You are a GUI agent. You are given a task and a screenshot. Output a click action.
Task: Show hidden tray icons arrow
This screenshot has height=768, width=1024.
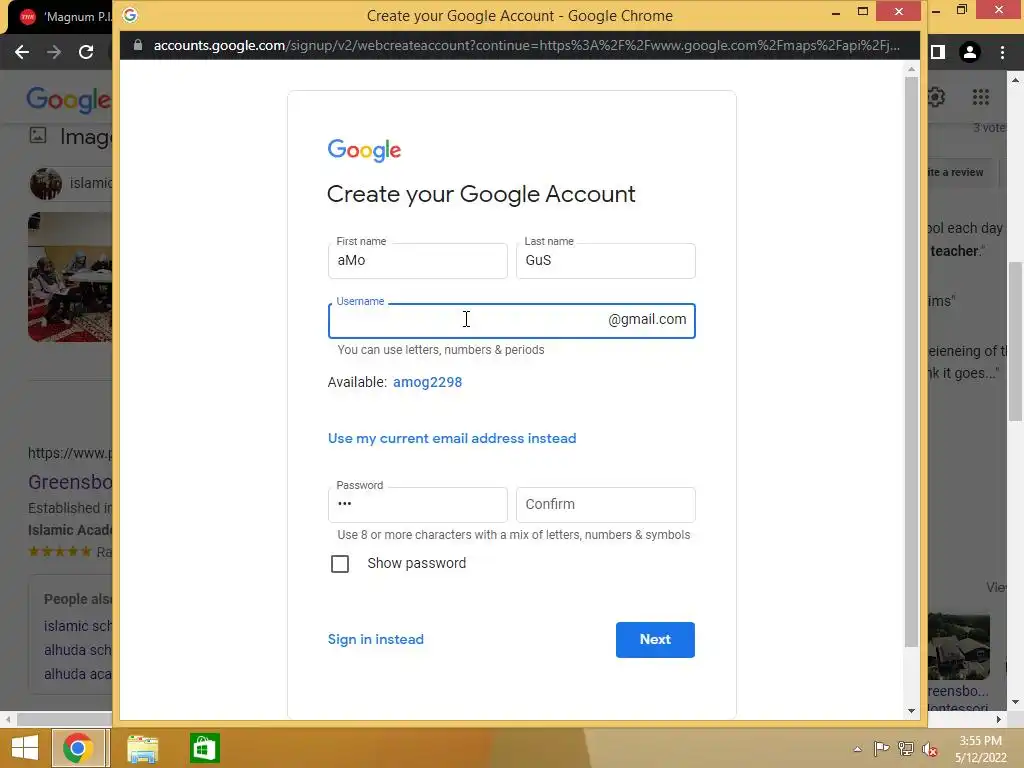tap(857, 749)
